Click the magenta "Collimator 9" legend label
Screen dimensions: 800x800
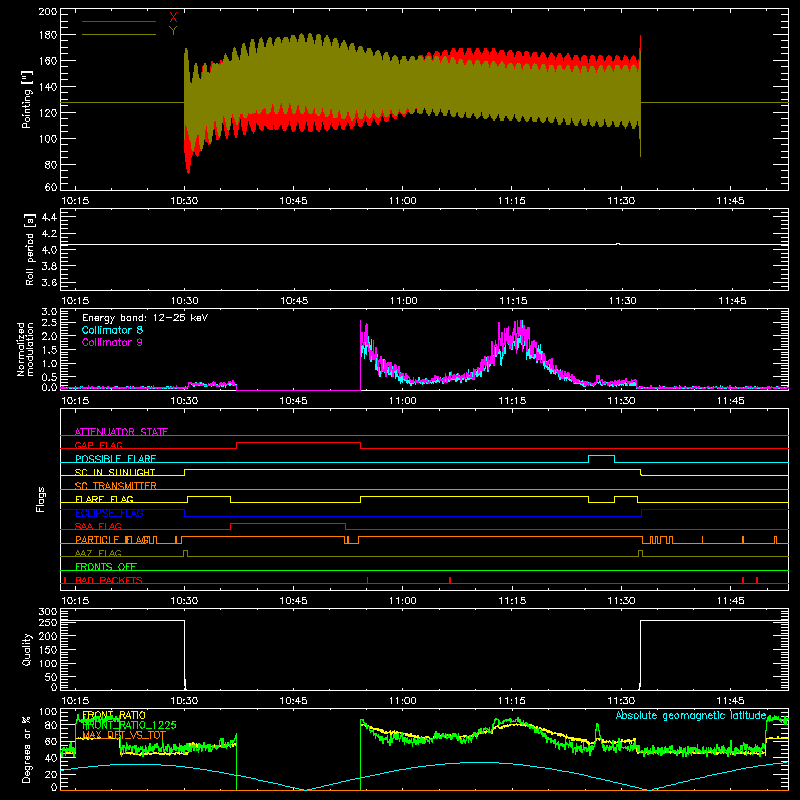112,342
